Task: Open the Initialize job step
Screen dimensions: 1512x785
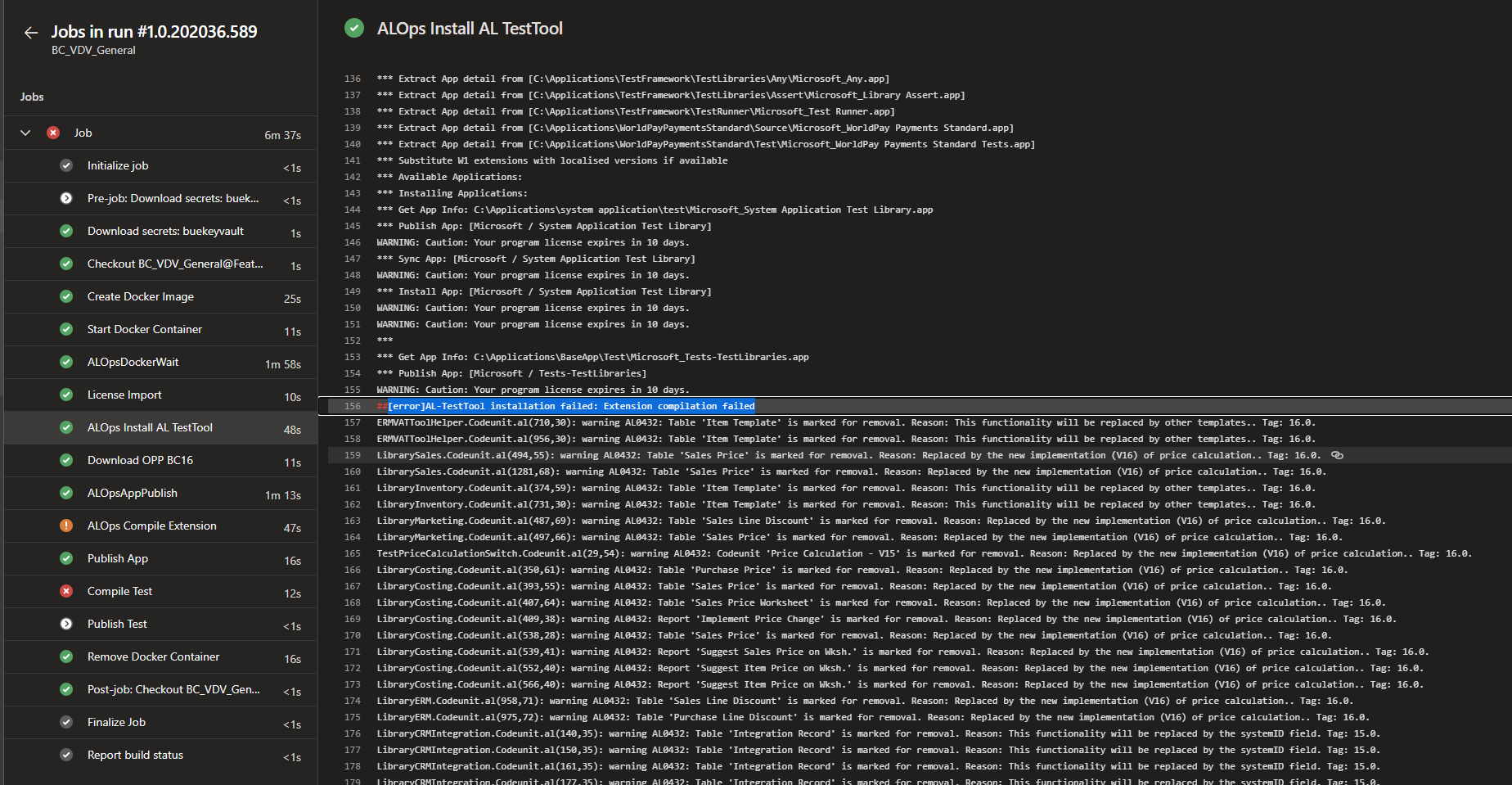Action: pos(160,165)
